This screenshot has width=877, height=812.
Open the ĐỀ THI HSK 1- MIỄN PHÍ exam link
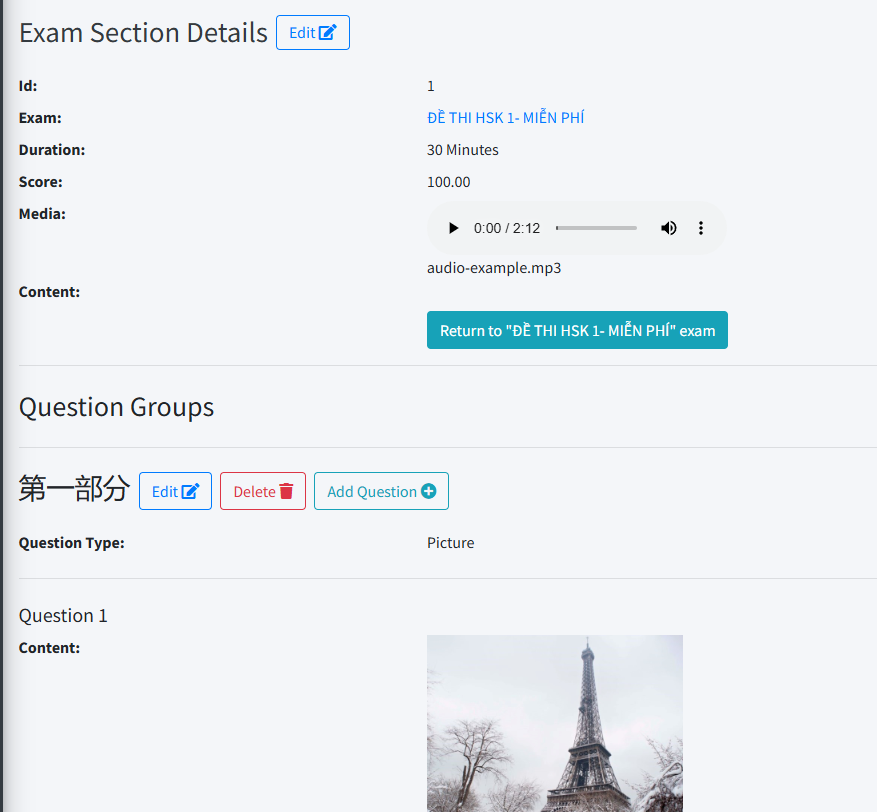coord(505,118)
